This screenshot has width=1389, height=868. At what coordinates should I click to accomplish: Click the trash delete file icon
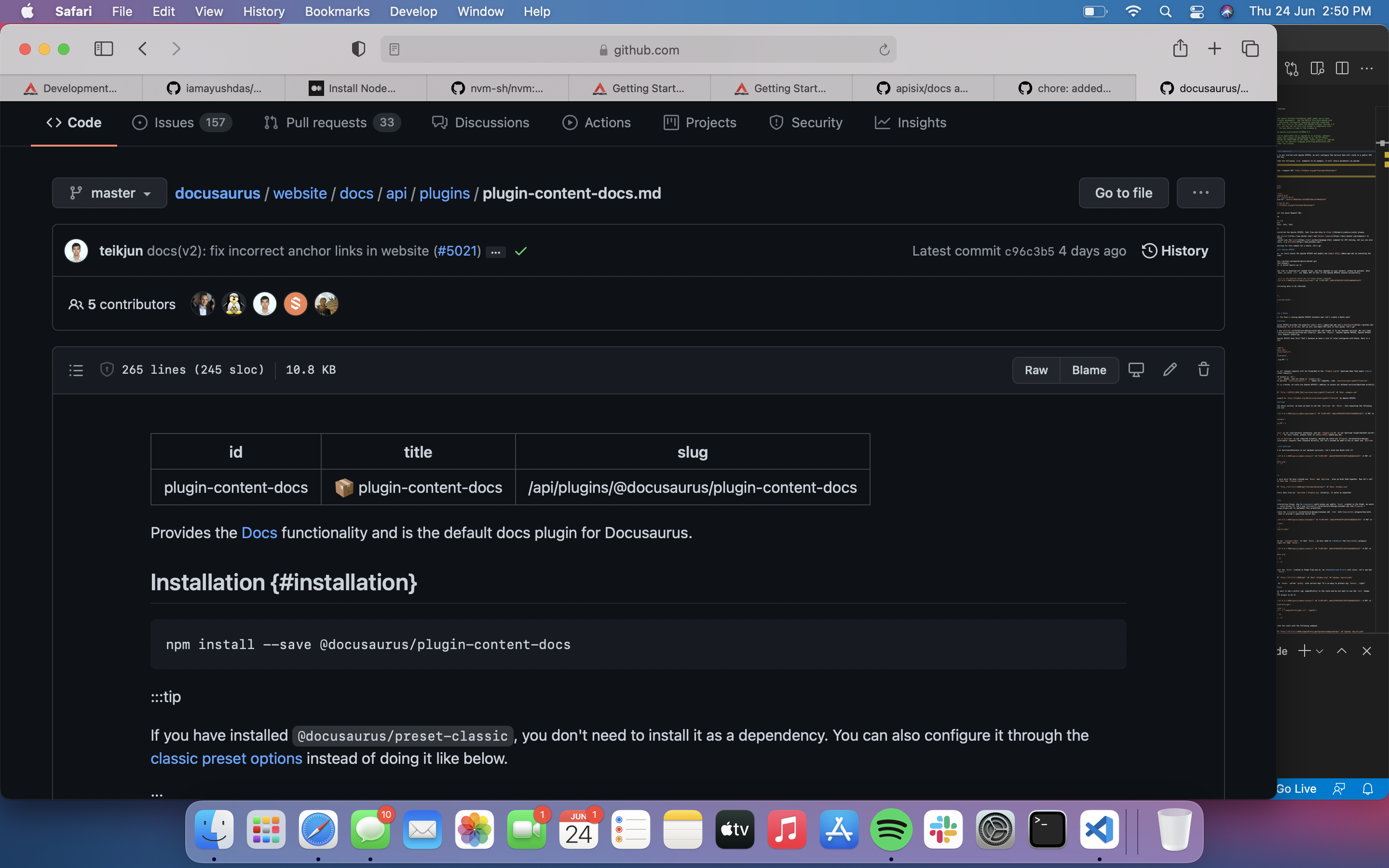click(1204, 370)
